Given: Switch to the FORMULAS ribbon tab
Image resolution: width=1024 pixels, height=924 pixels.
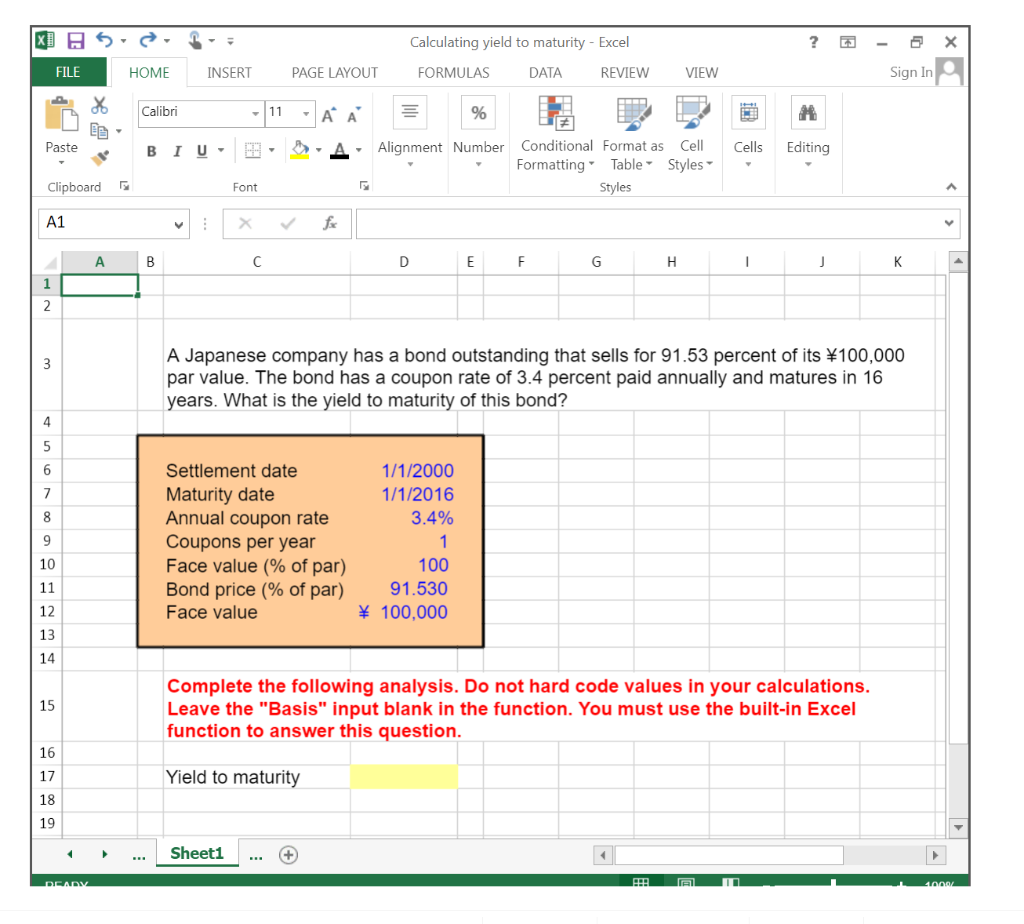Looking at the screenshot, I should coord(453,72).
